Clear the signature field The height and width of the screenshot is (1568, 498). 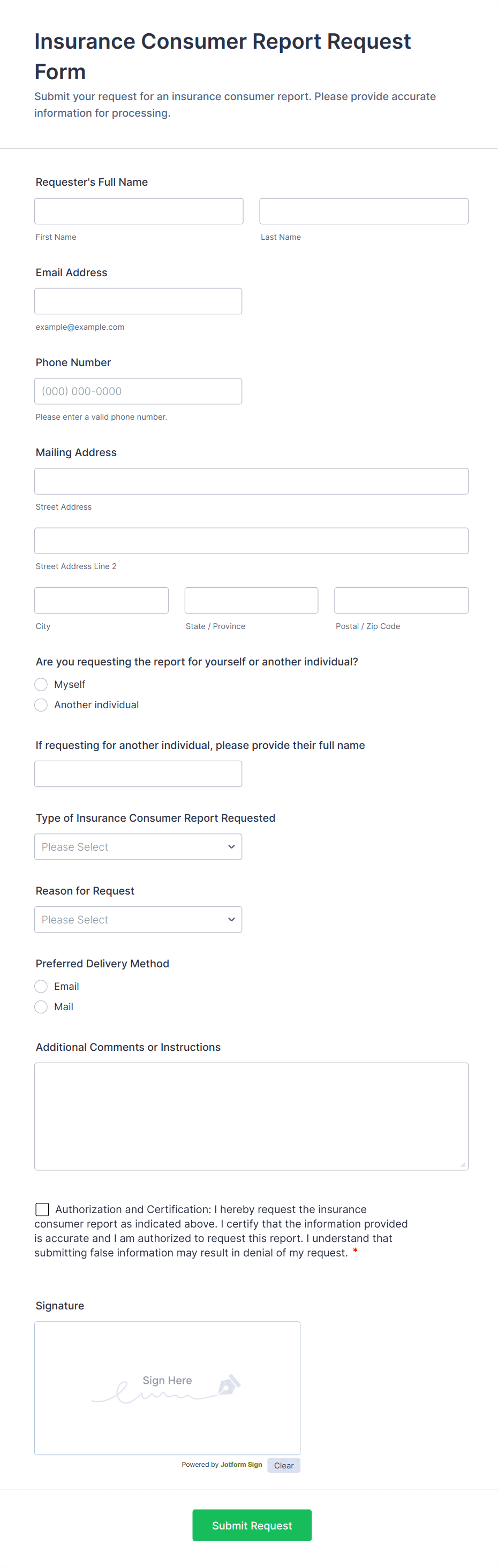pos(284,1465)
